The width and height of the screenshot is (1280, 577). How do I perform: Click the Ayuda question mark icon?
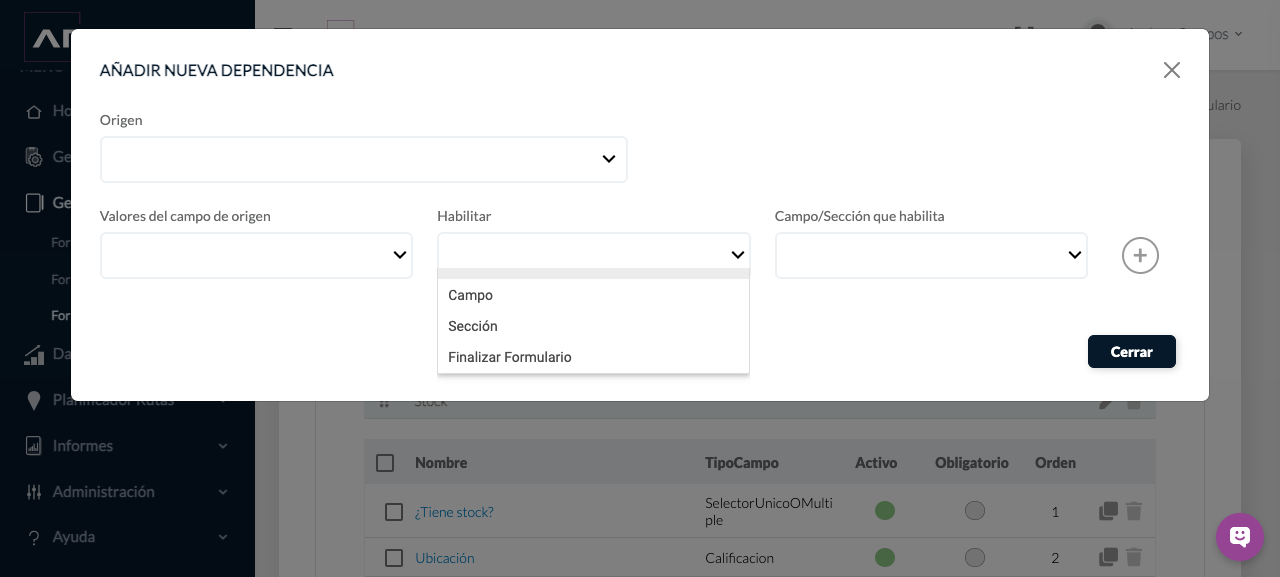pyautogui.click(x=34, y=537)
